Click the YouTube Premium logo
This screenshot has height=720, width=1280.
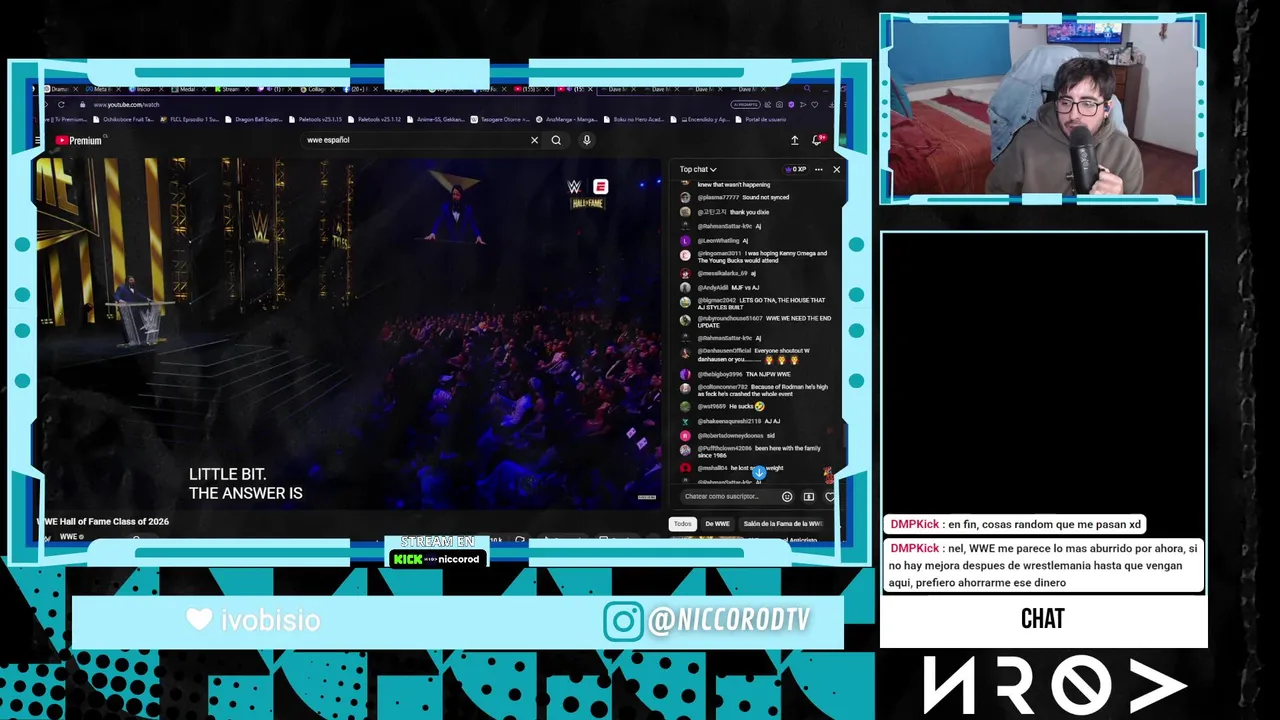[79, 141]
